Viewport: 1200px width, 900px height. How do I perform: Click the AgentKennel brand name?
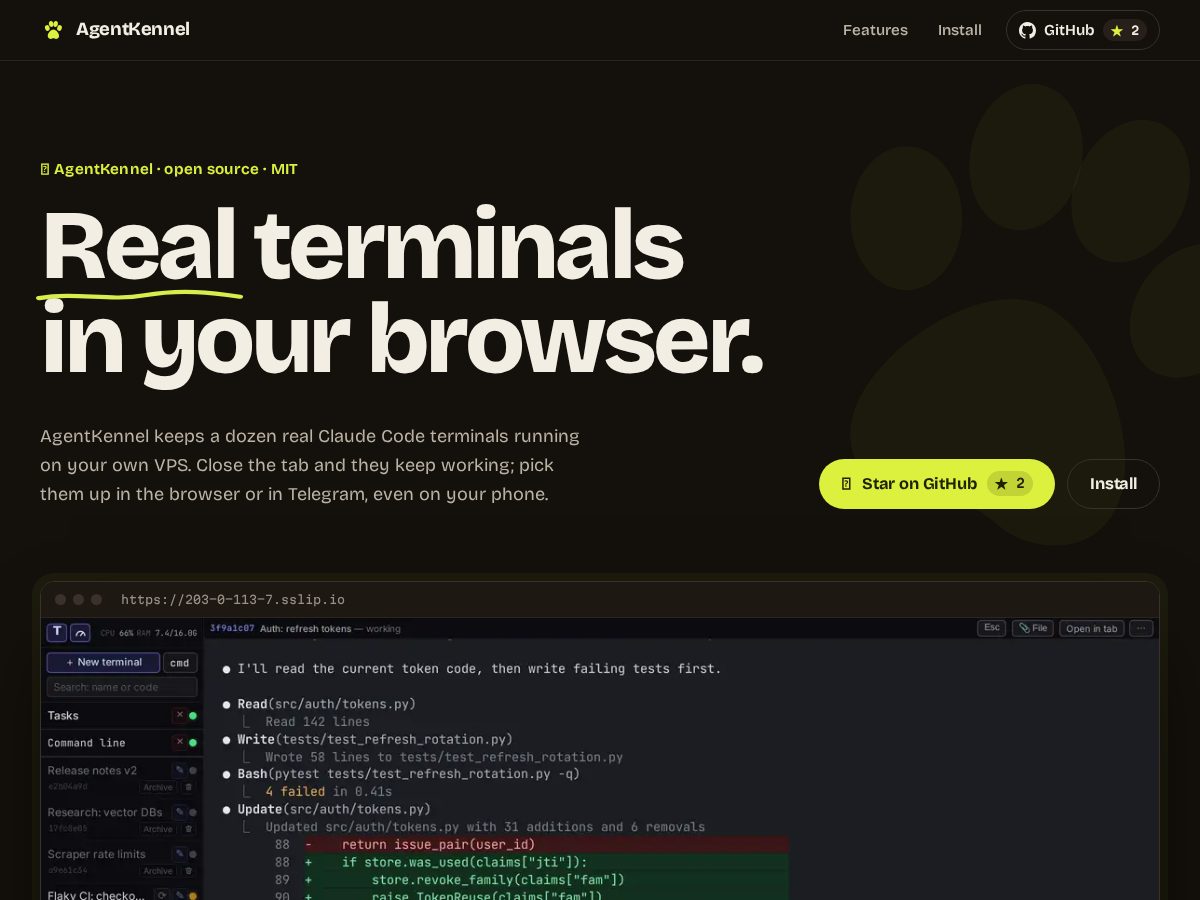point(133,29)
